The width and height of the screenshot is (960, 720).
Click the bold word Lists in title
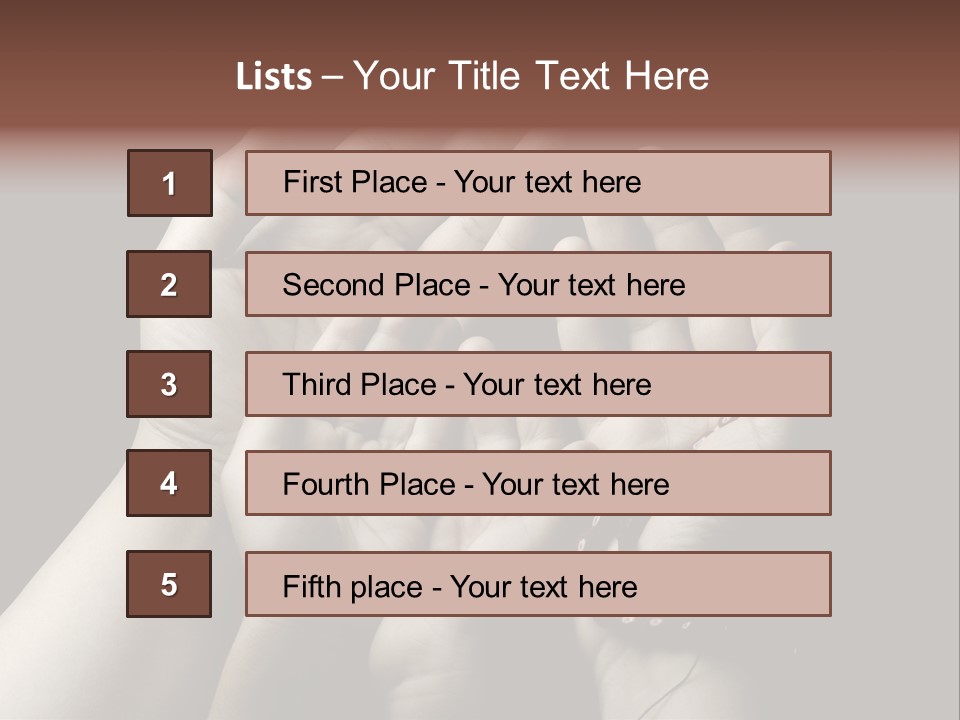coord(274,77)
